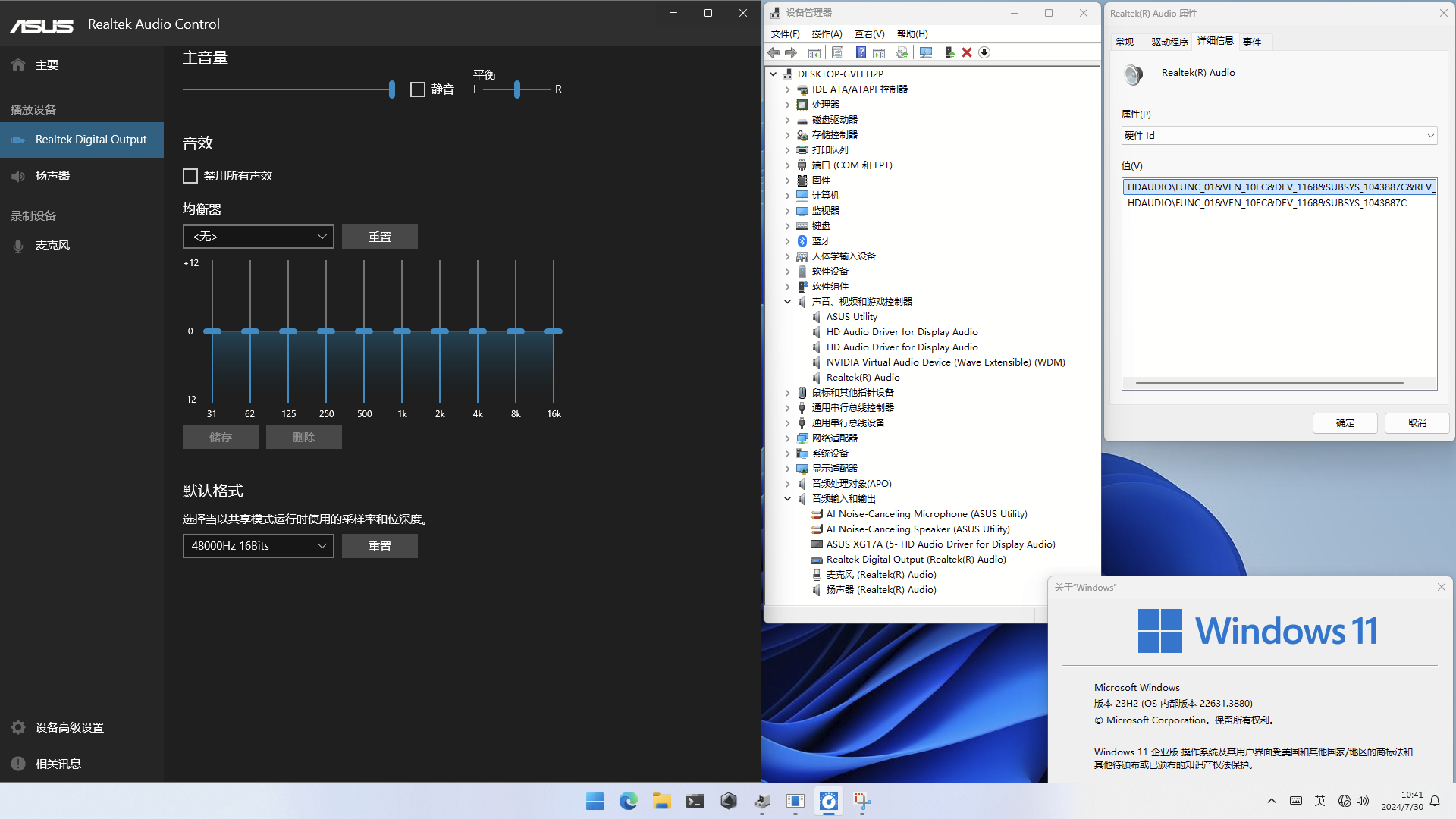Click the Device Manager help icon
The image size is (1456, 819).
[x=861, y=52]
